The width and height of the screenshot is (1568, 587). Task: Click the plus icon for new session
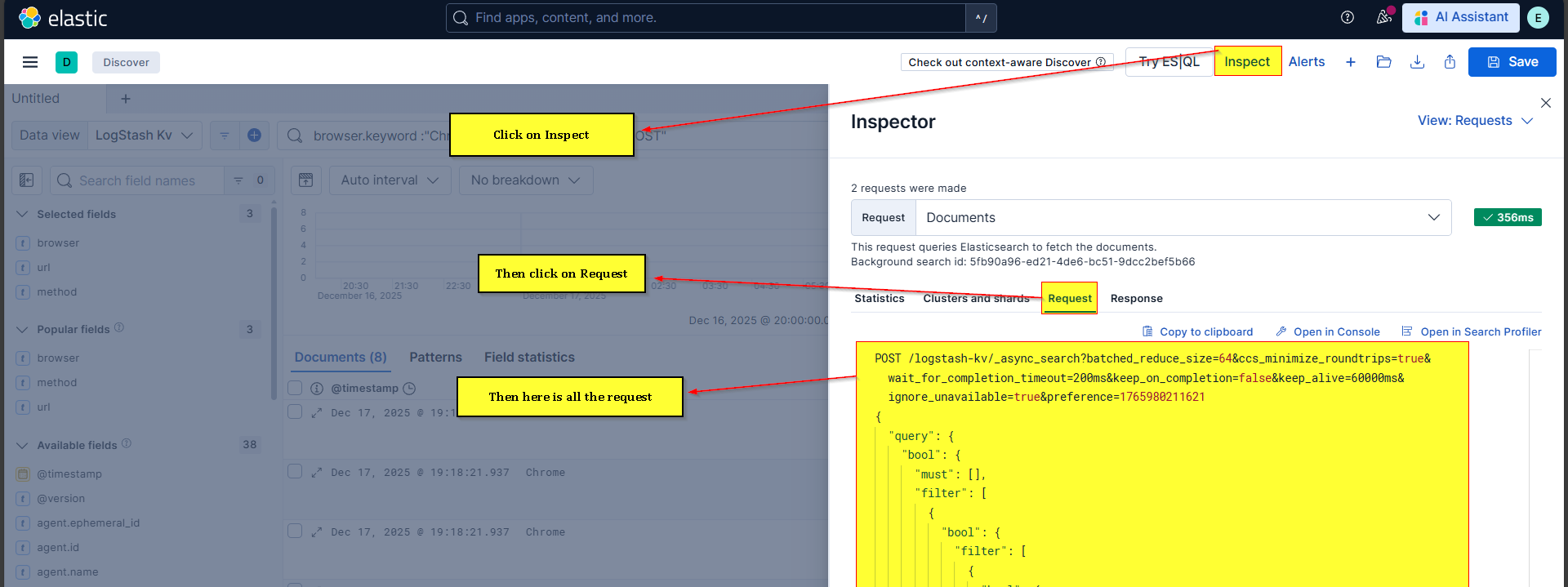[1351, 62]
